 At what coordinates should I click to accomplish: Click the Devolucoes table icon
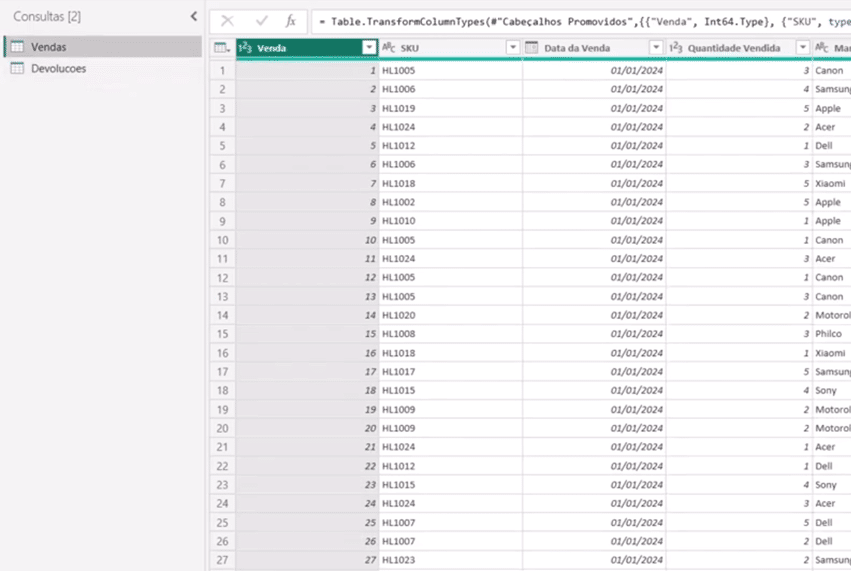click(x=17, y=68)
